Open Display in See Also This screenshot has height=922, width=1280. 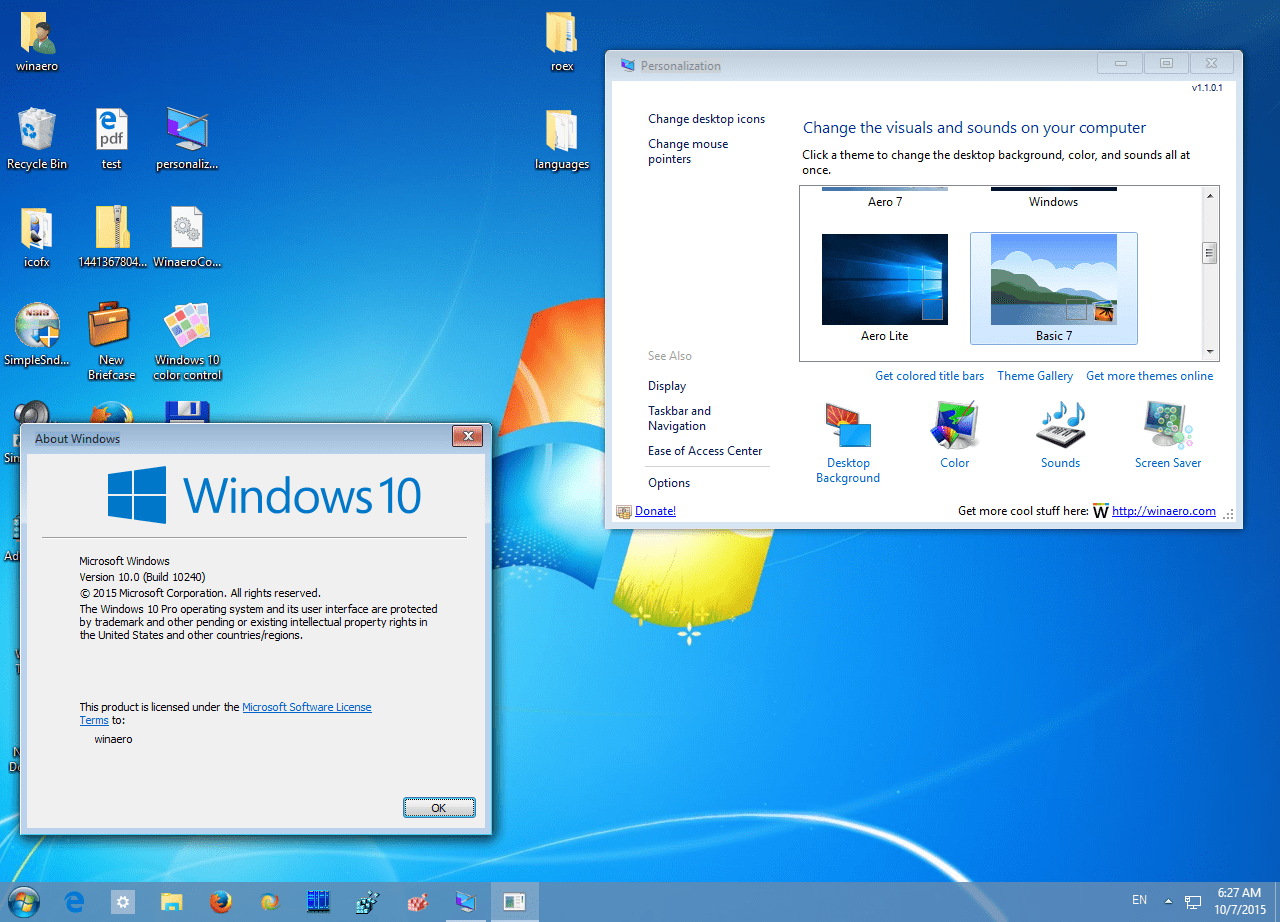click(x=667, y=386)
